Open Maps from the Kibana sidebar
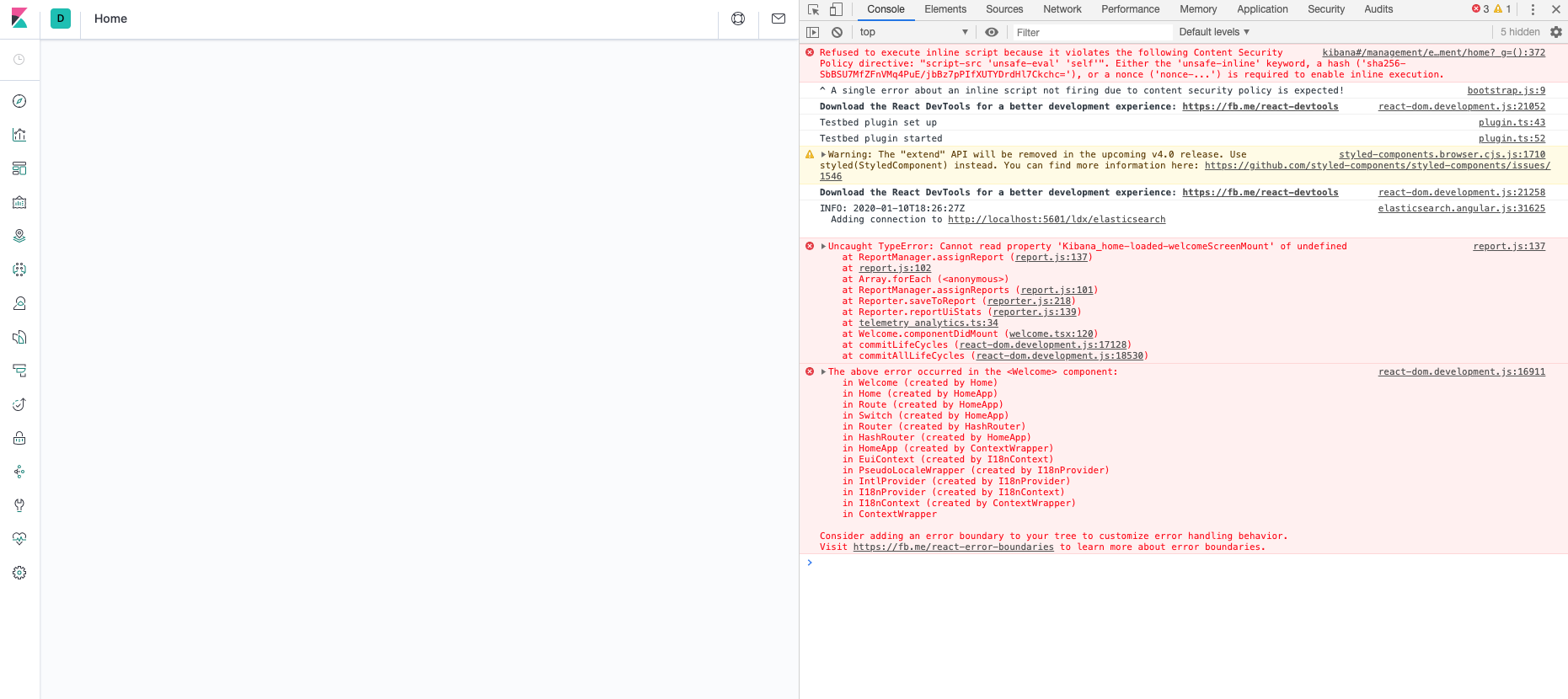This screenshot has height=699, width=1568. pyautogui.click(x=19, y=236)
